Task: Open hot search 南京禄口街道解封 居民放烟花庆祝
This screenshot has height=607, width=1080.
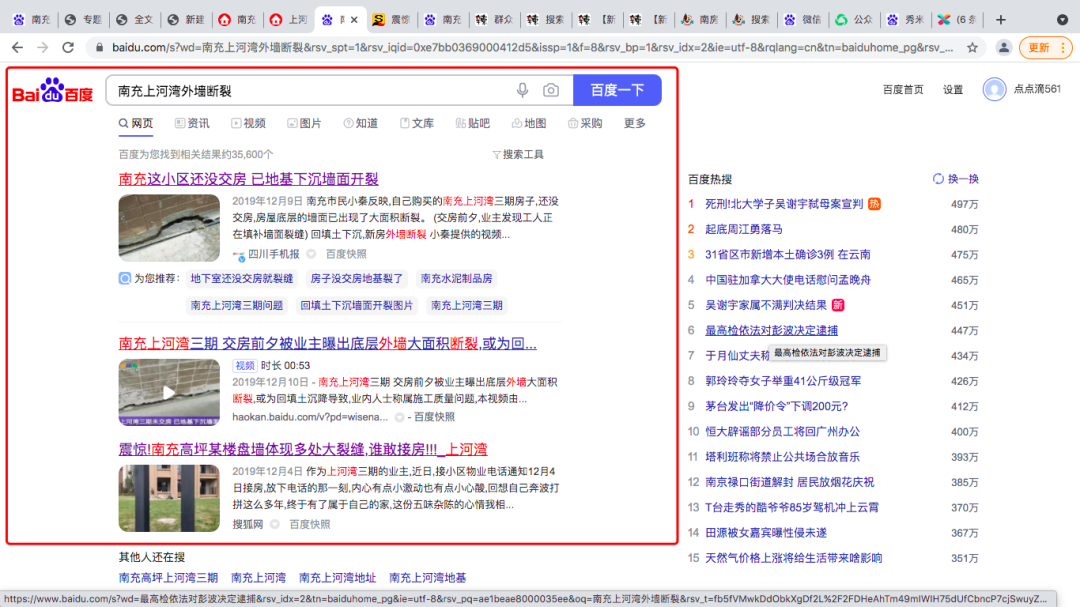Action: tap(789, 482)
